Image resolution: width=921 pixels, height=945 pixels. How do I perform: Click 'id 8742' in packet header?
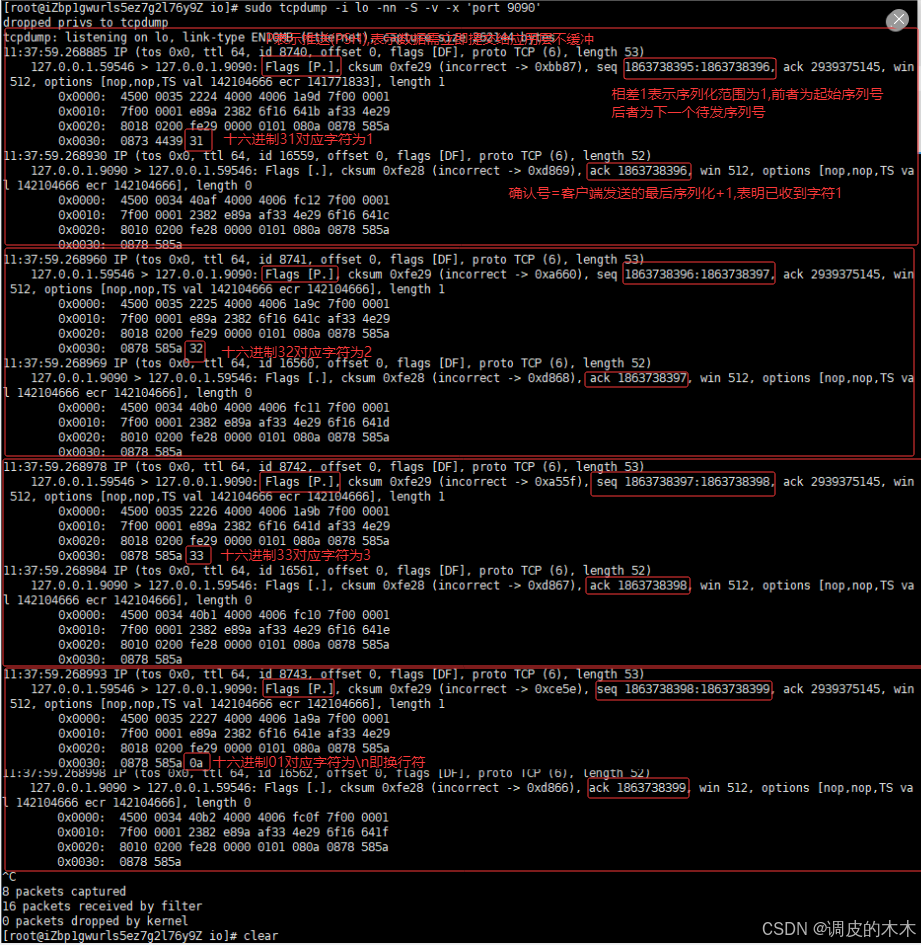click(282, 466)
